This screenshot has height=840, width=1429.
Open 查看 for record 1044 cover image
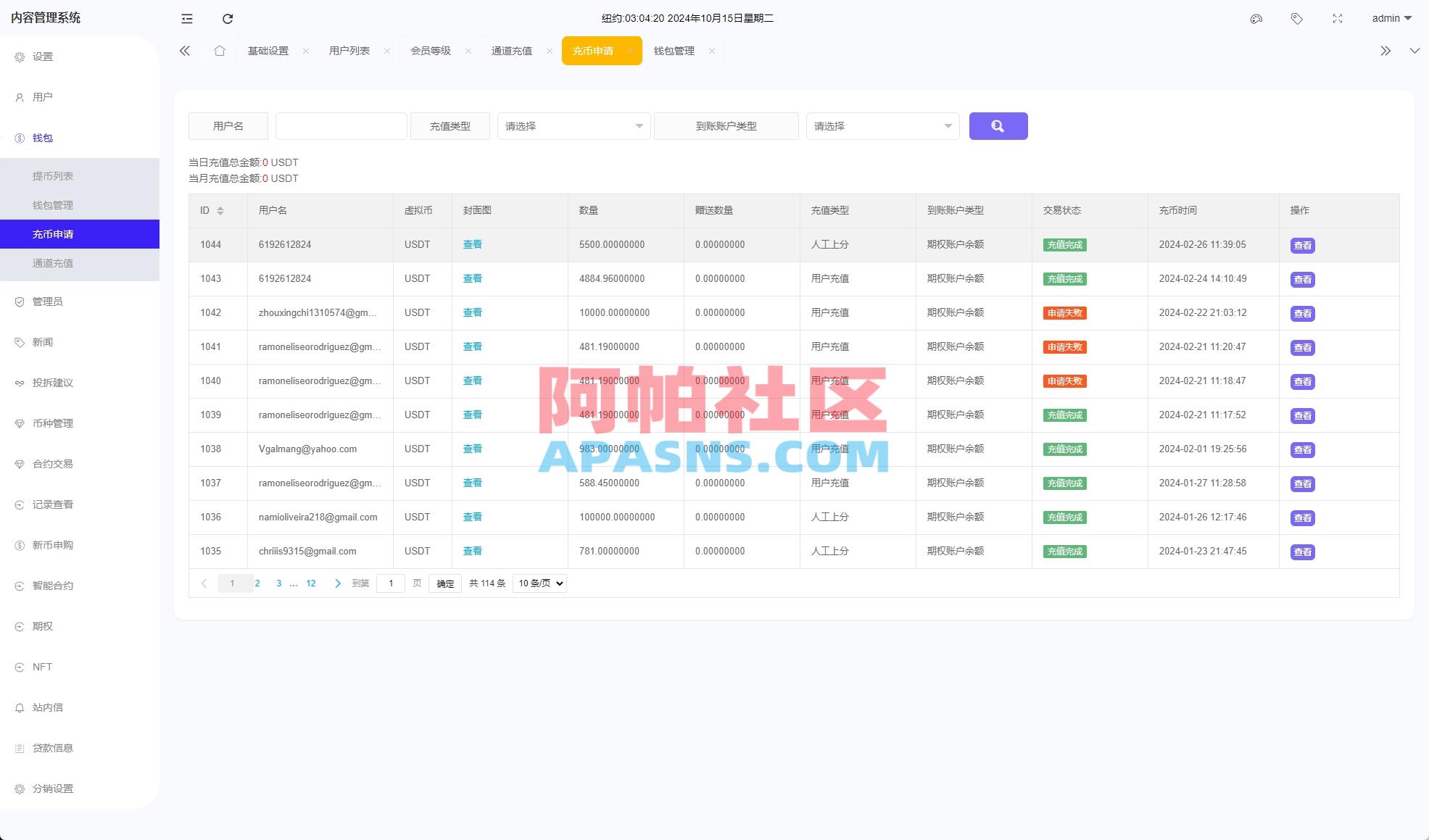click(x=472, y=244)
